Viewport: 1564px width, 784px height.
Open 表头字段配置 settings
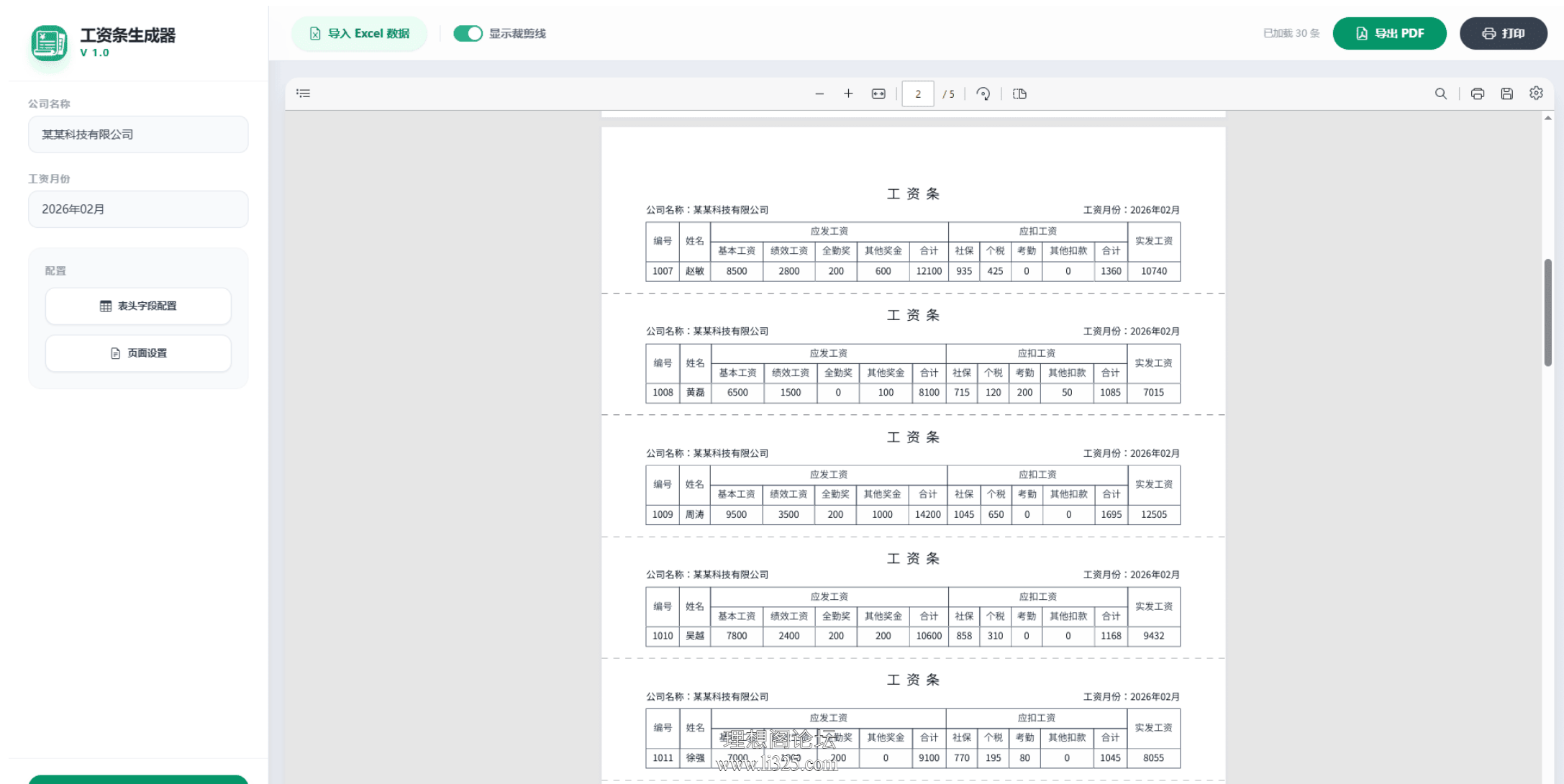[x=138, y=306]
